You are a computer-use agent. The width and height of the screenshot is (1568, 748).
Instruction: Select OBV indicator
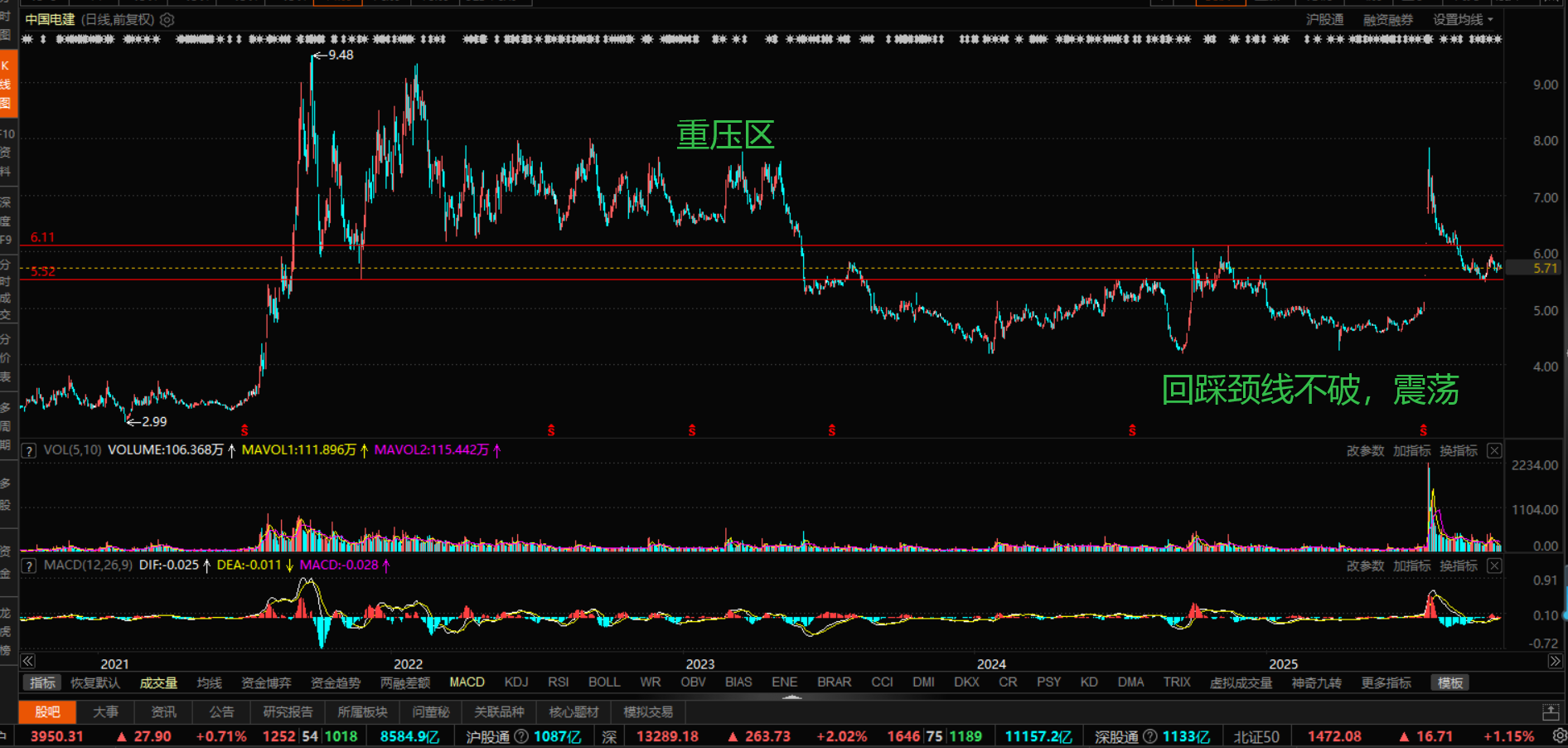pyautogui.click(x=694, y=682)
